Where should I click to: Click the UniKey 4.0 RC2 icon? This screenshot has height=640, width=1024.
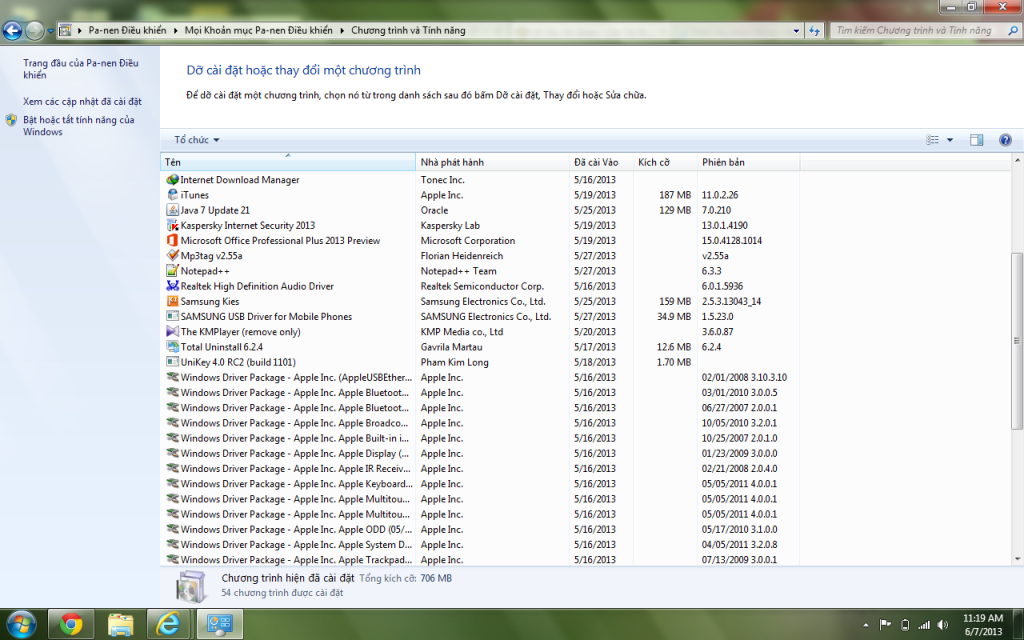point(172,362)
